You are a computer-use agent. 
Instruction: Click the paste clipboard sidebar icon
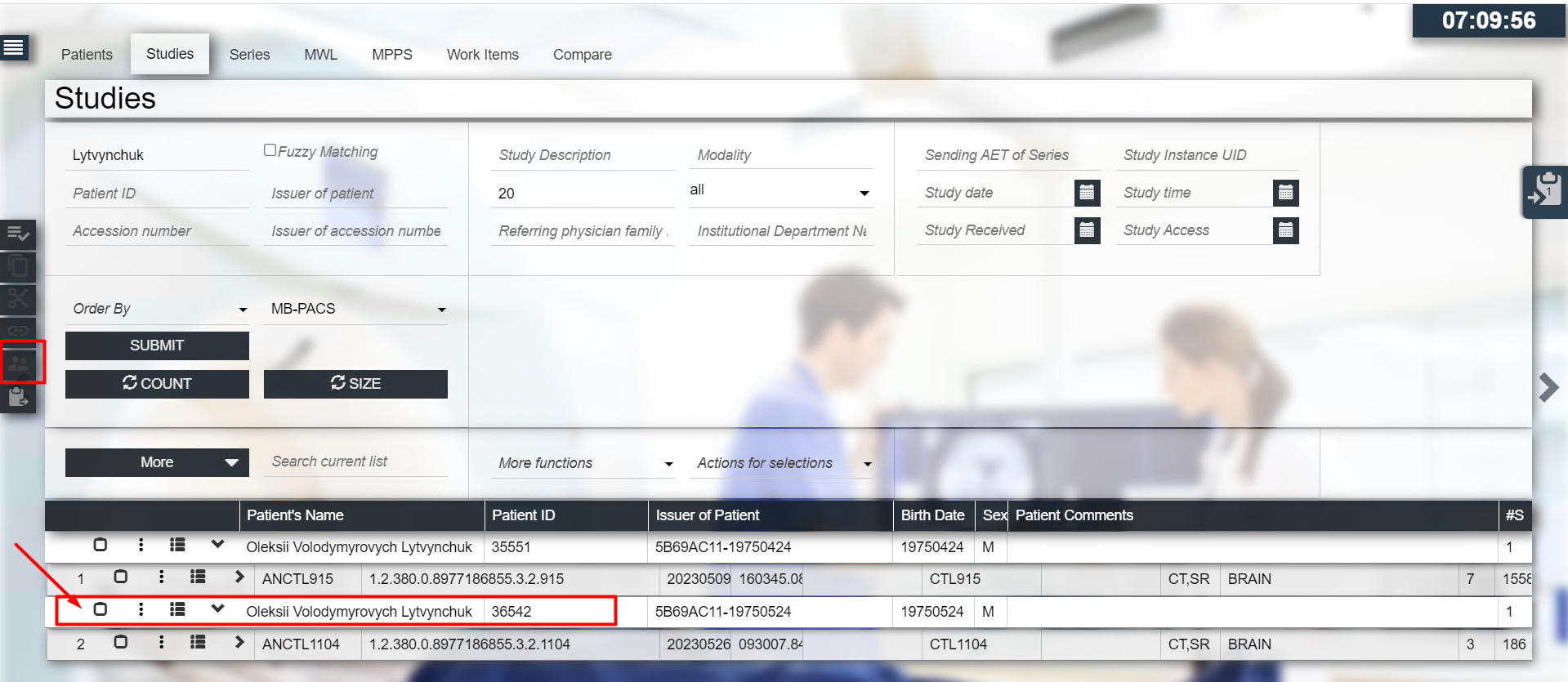click(x=18, y=398)
